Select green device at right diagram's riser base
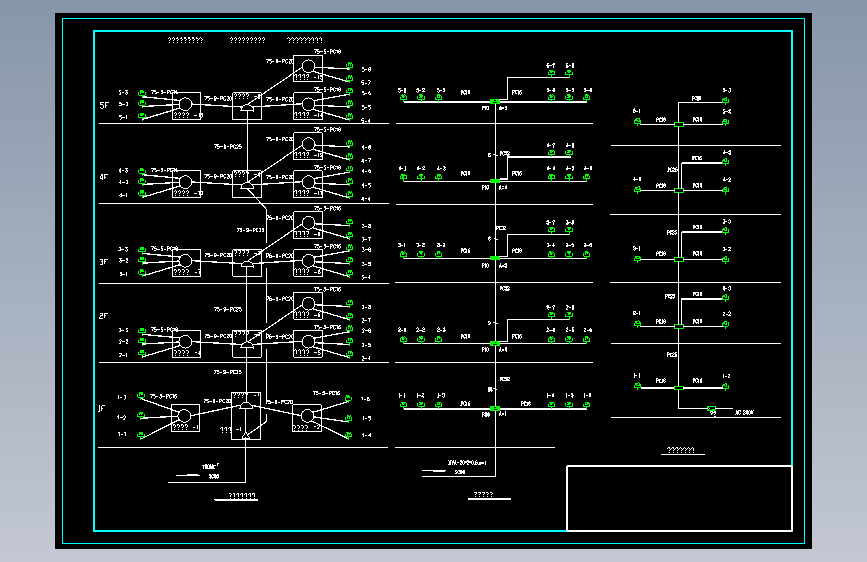 712,409
